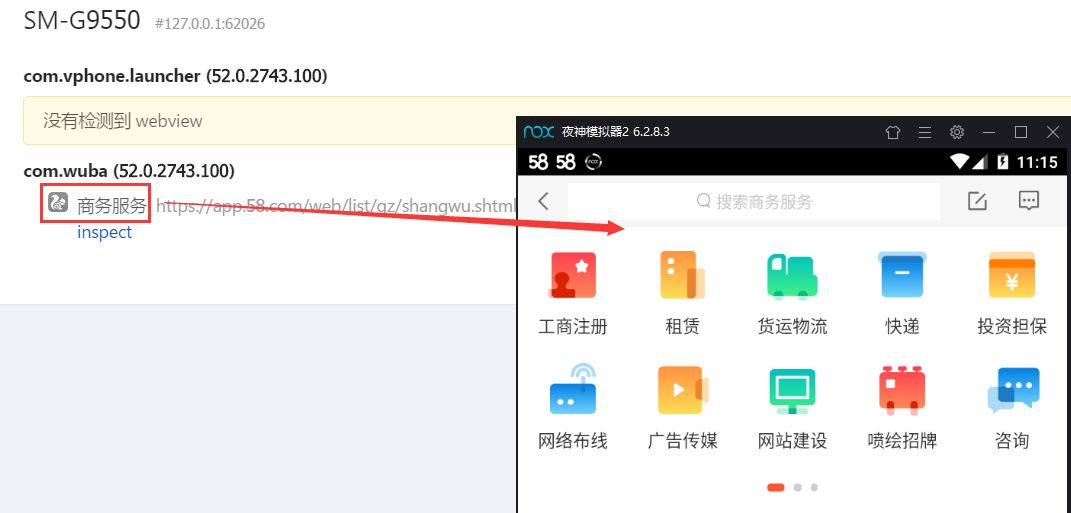Tap the battery charging status icon

click(x=1003, y=162)
